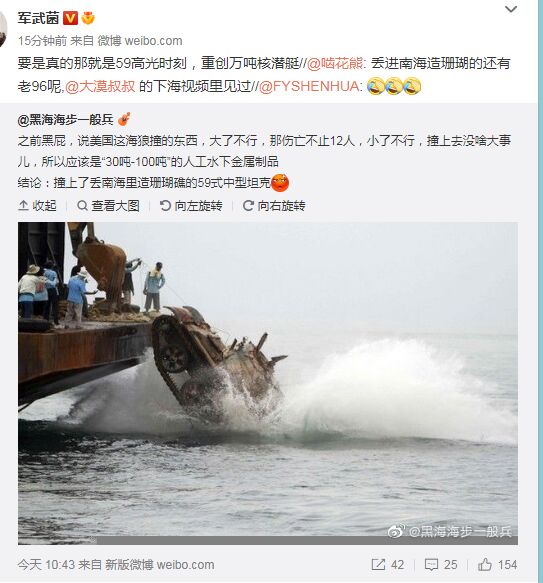Open the 军武菌 profile name
Image resolution: width=543 pixels, height=583 pixels.
pos(38,18)
